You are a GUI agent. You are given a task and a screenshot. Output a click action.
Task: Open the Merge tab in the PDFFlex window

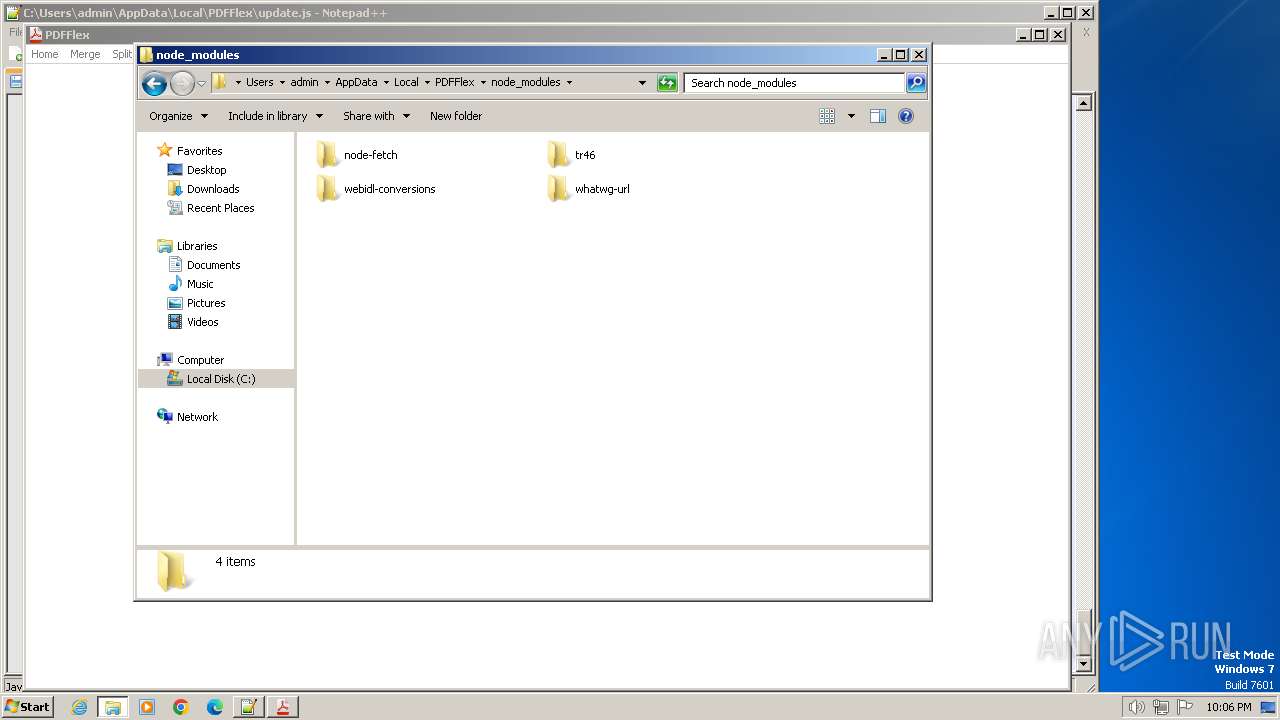[85, 54]
